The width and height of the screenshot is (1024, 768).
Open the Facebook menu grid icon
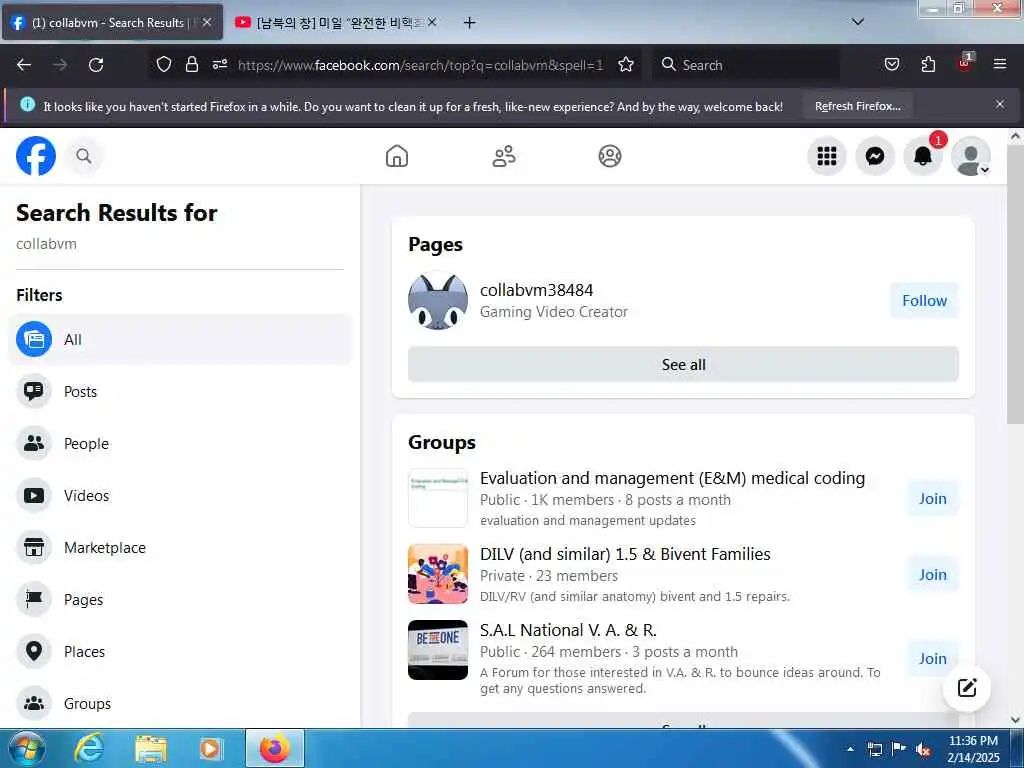click(827, 156)
